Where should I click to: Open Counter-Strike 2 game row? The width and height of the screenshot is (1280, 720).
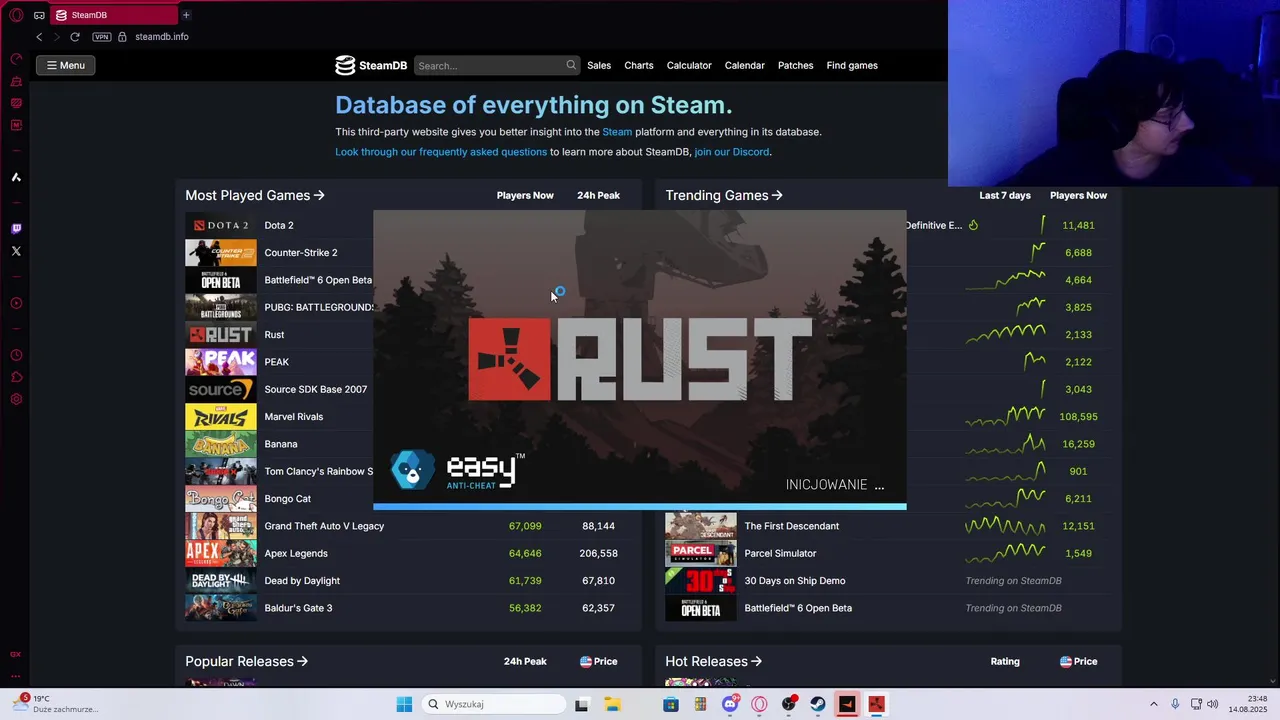tap(301, 253)
